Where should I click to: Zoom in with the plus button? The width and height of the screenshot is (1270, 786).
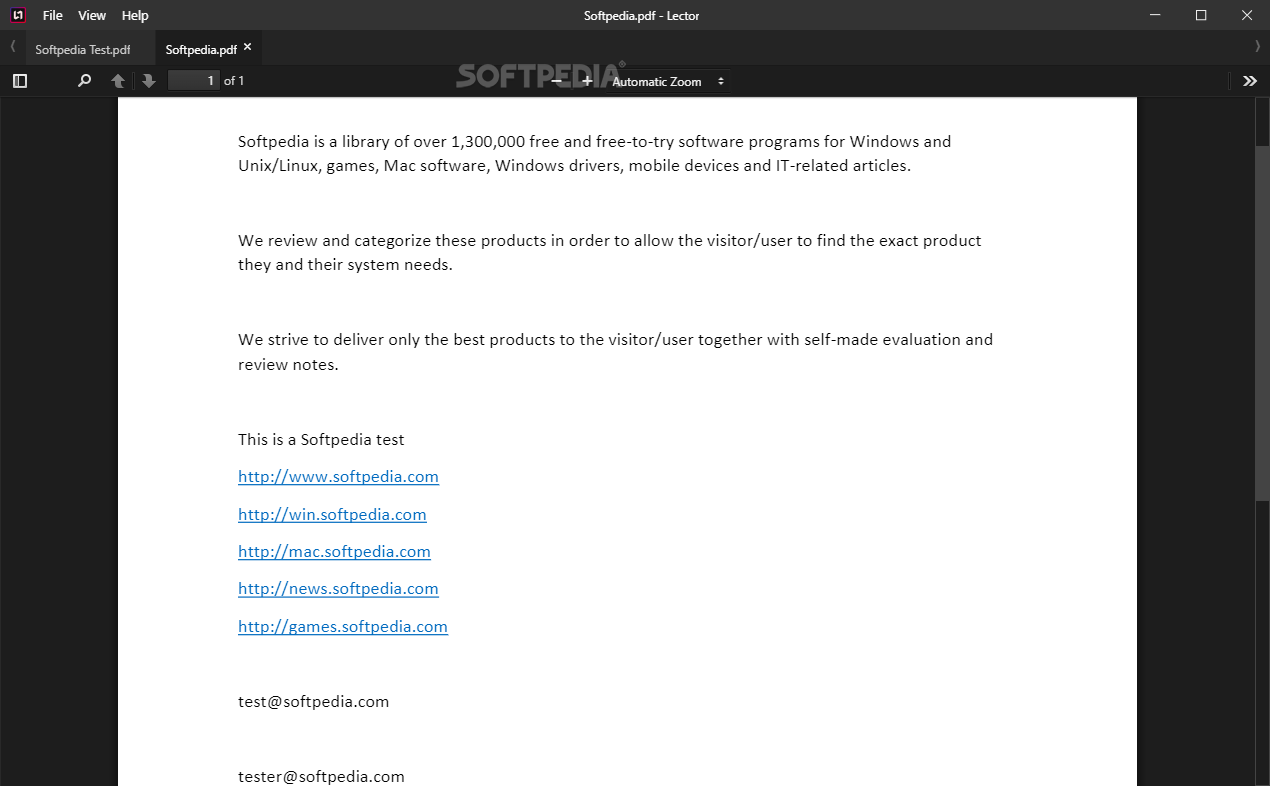click(x=587, y=81)
